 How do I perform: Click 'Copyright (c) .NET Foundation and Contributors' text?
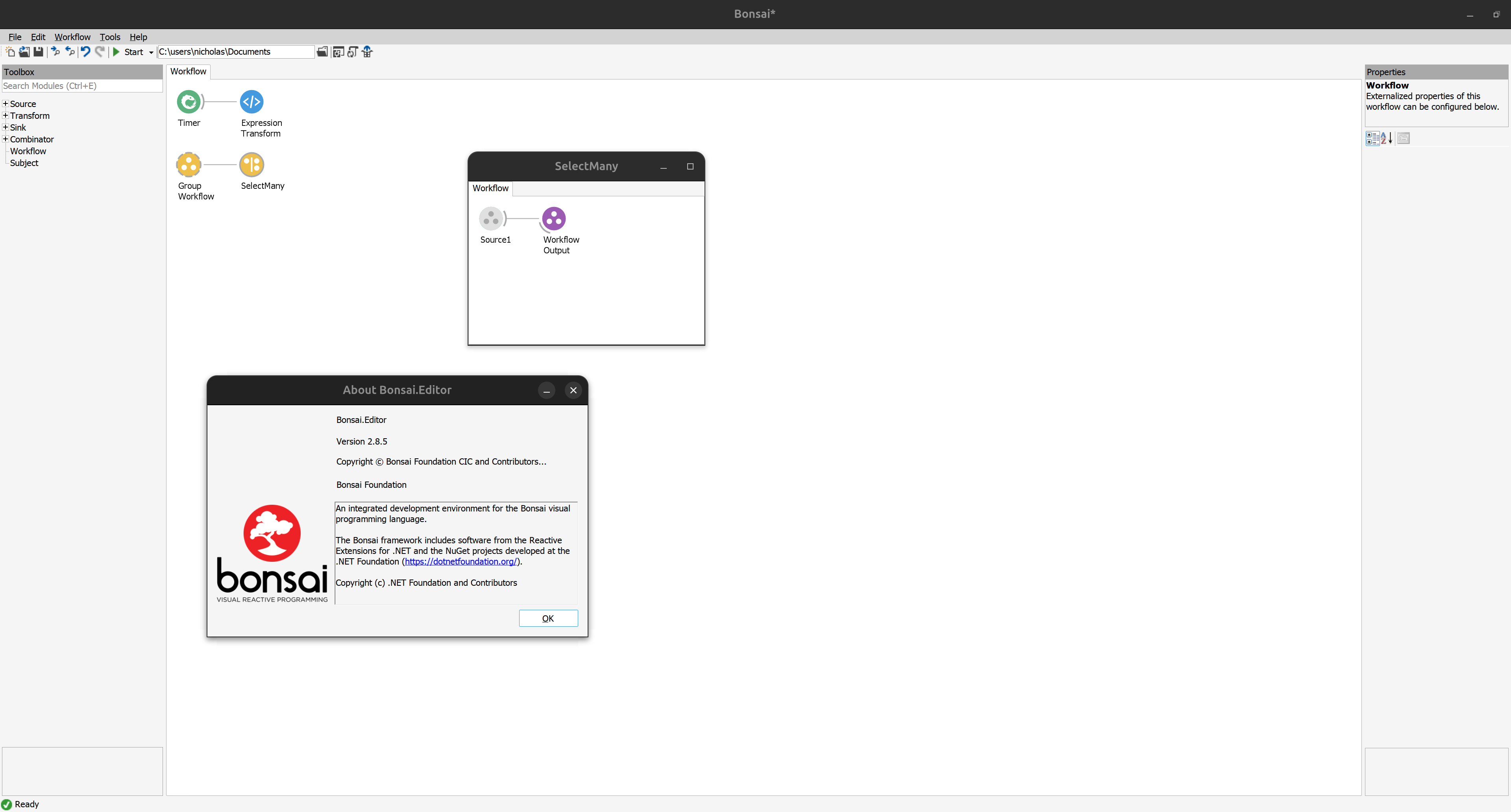[426, 583]
